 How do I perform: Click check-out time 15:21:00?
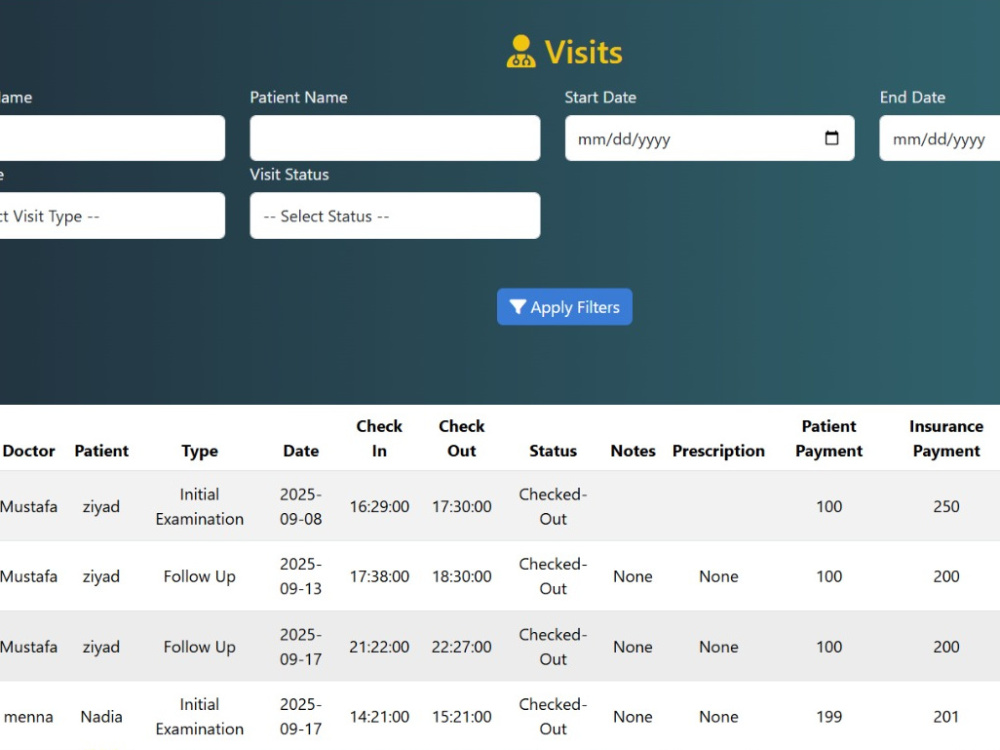pyautogui.click(x=462, y=716)
